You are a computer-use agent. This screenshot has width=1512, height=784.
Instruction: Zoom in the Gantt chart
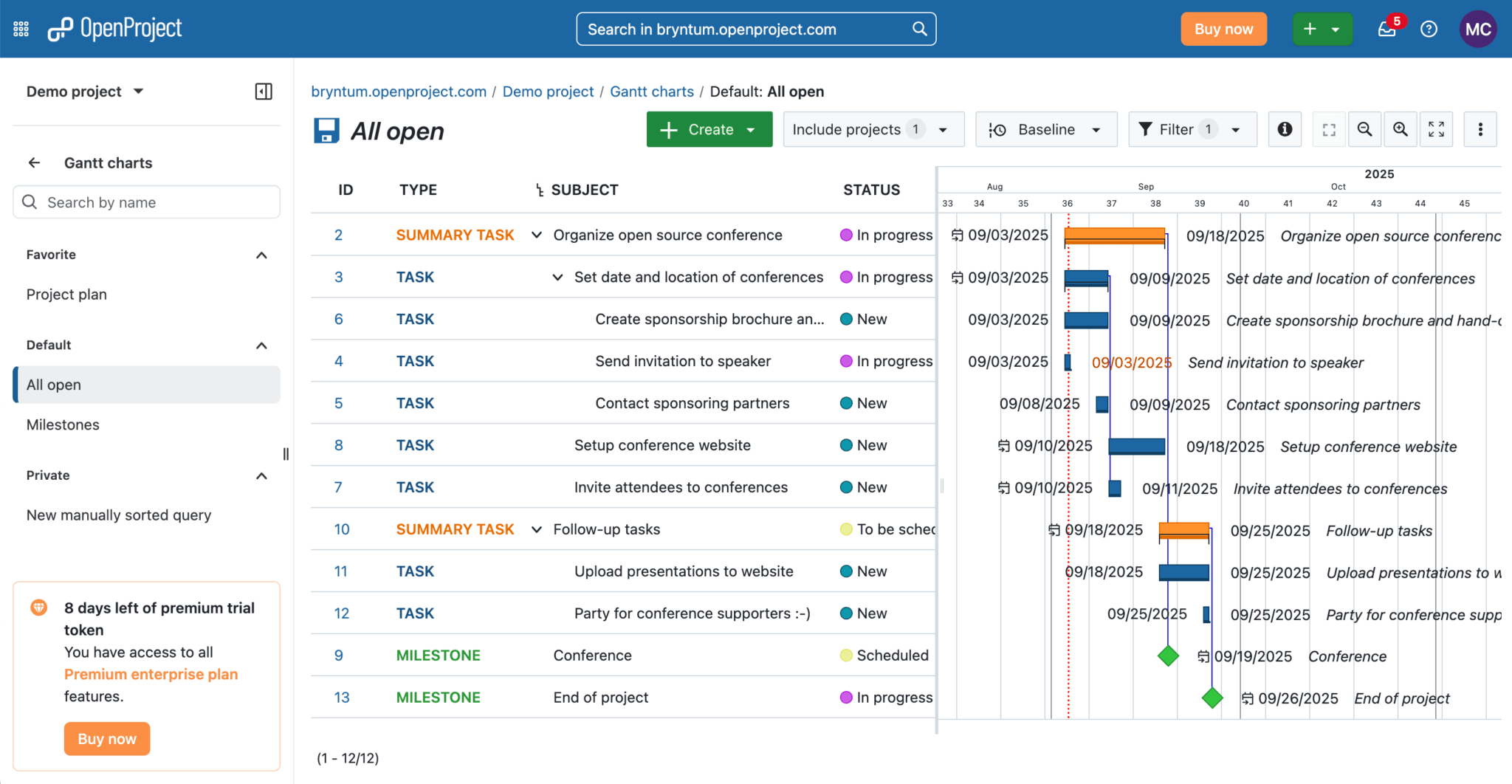point(1400,129)
